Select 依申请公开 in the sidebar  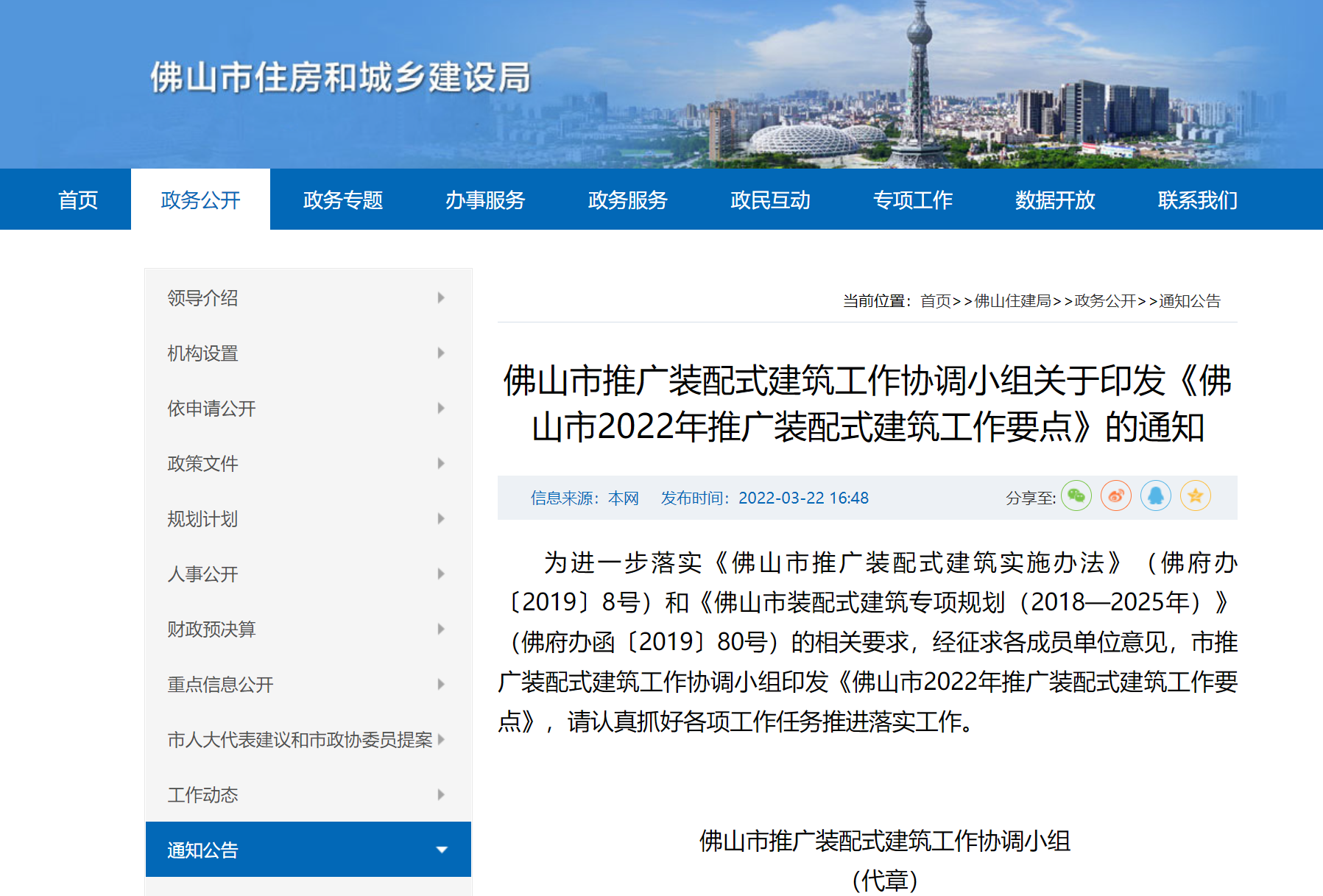211,409
